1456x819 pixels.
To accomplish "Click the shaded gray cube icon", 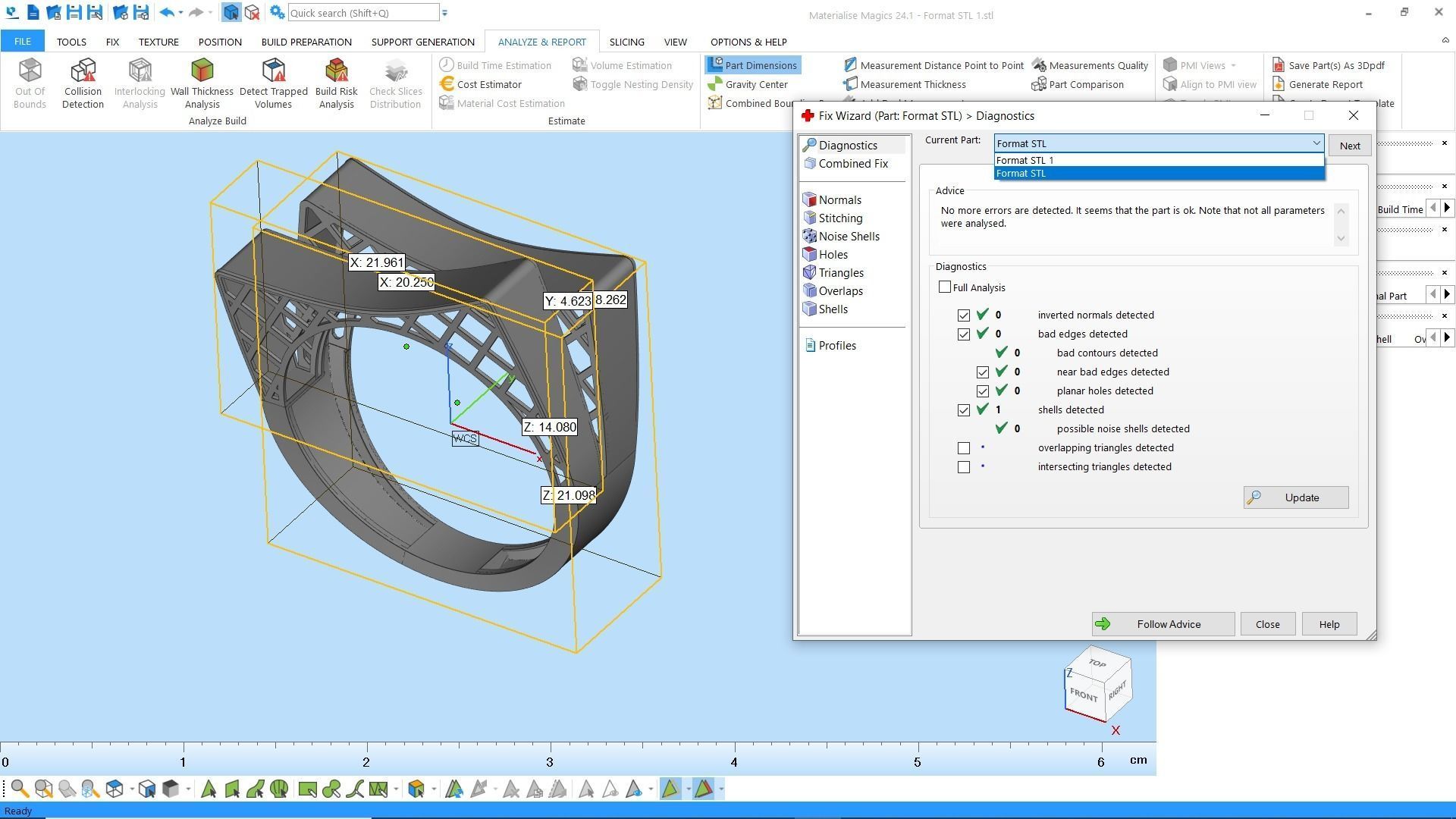I will [x=171, y=789].
